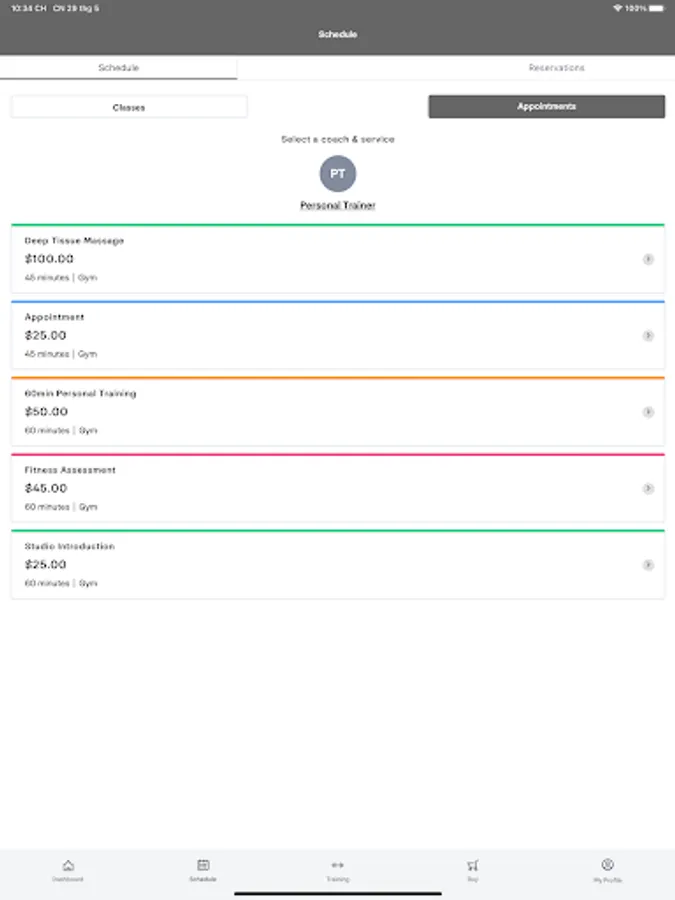Open the Dashboard home icon
The image size is (675, 900).
[x=67, y=866]
